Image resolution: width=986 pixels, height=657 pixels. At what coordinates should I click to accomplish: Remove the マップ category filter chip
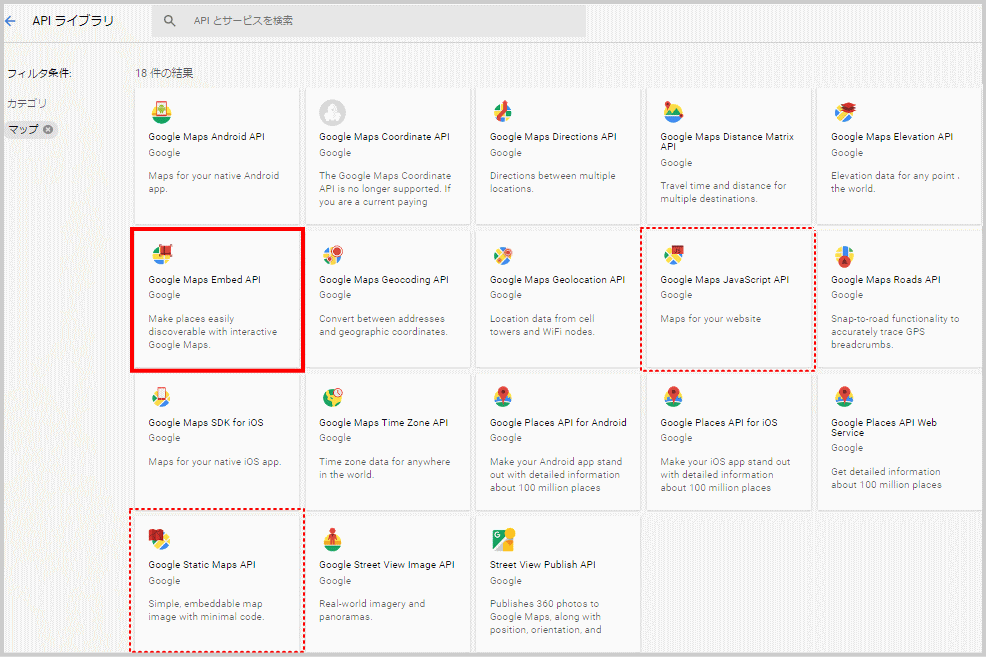(x=48, y=130)
